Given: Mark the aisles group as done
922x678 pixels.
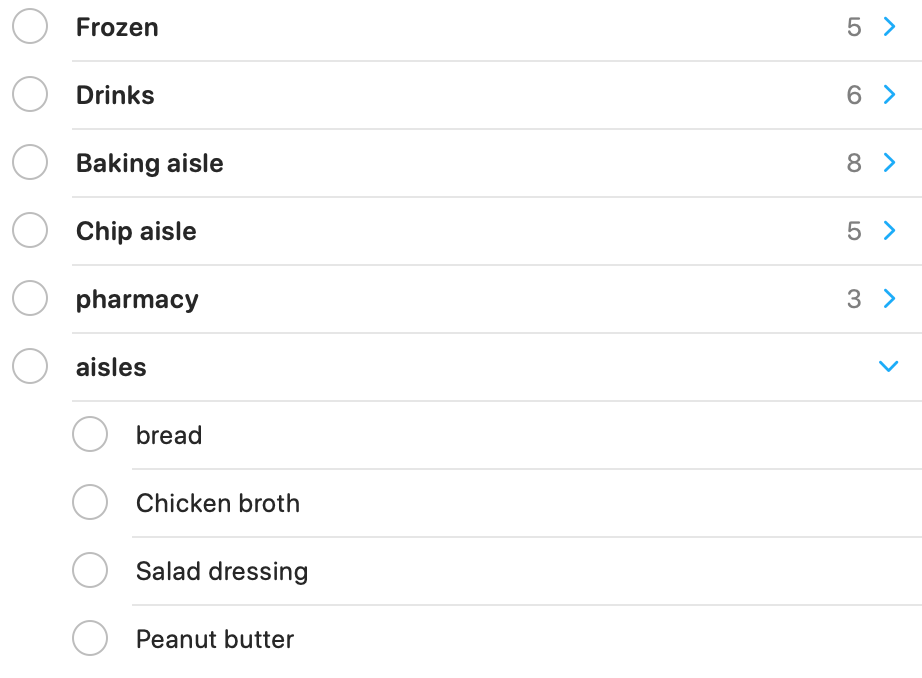Looking at the screenshot, I should [x=30, y=367].
